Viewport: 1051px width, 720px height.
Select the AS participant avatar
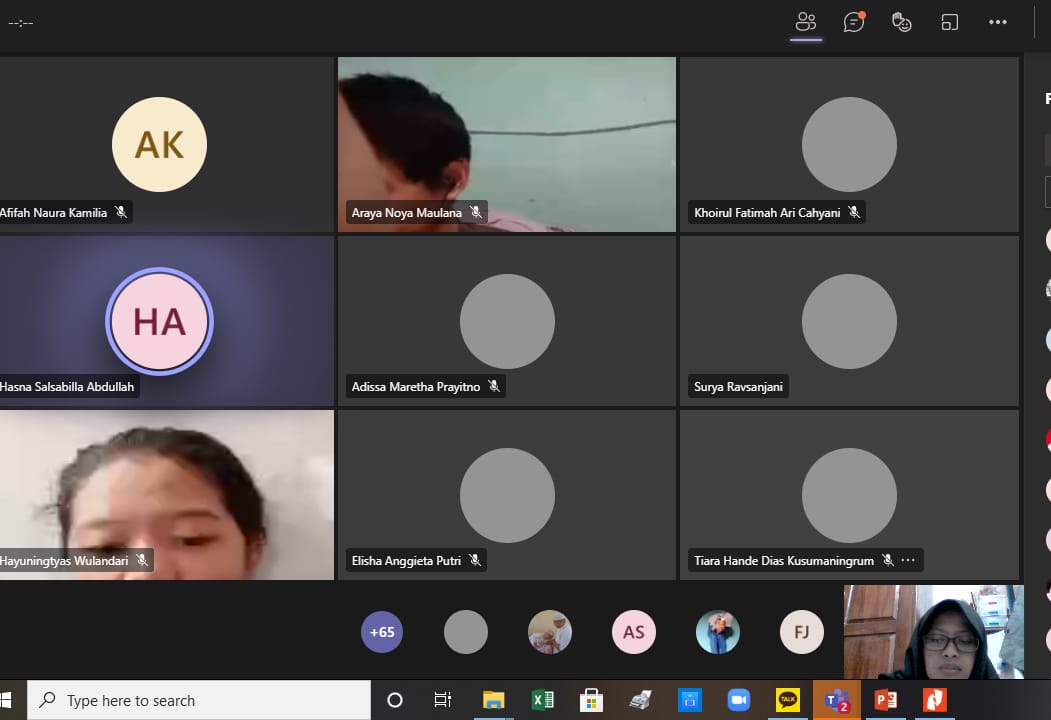634,632
